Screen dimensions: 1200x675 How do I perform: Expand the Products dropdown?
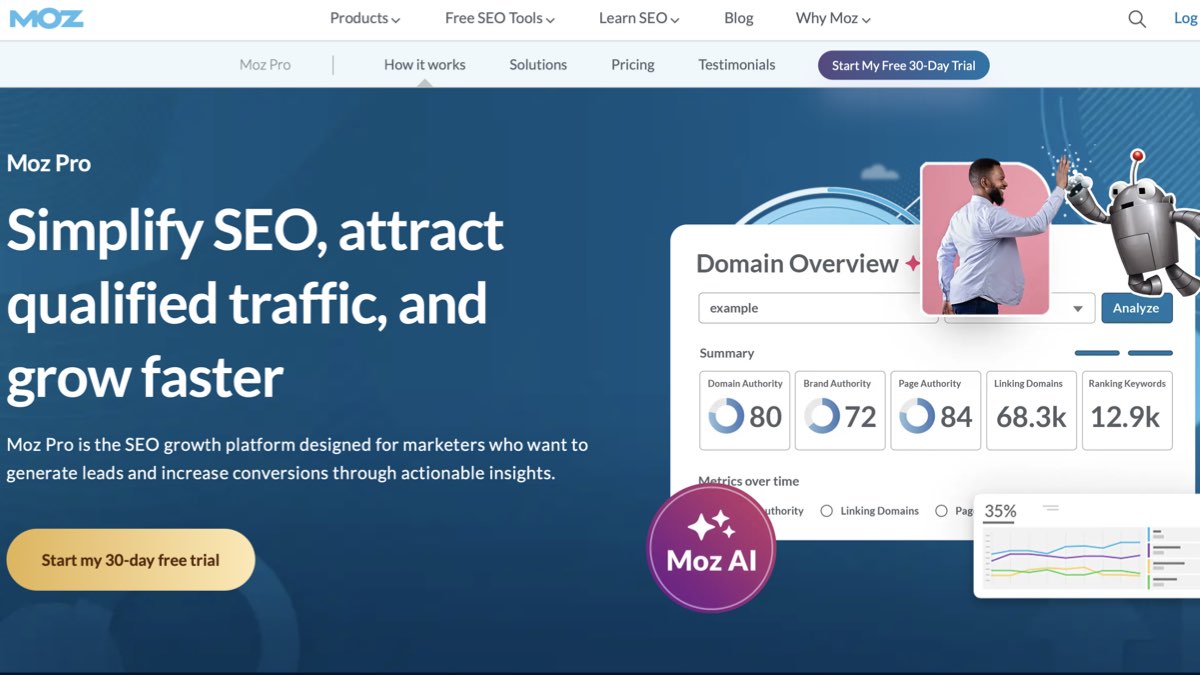[x=364, y=17]
